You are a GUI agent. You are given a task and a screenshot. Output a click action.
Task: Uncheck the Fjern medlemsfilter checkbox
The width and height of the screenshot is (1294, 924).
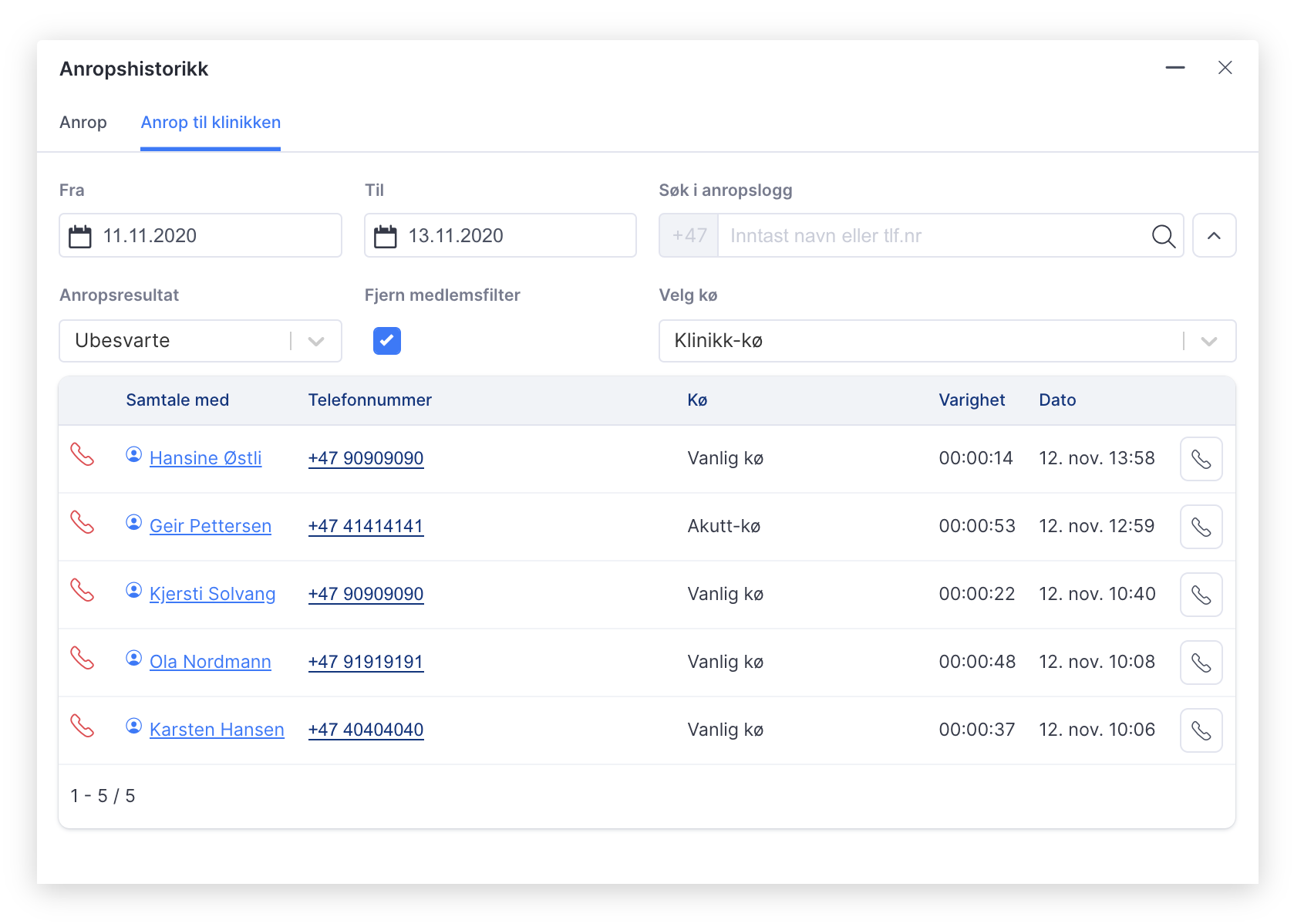coord(387,341)
